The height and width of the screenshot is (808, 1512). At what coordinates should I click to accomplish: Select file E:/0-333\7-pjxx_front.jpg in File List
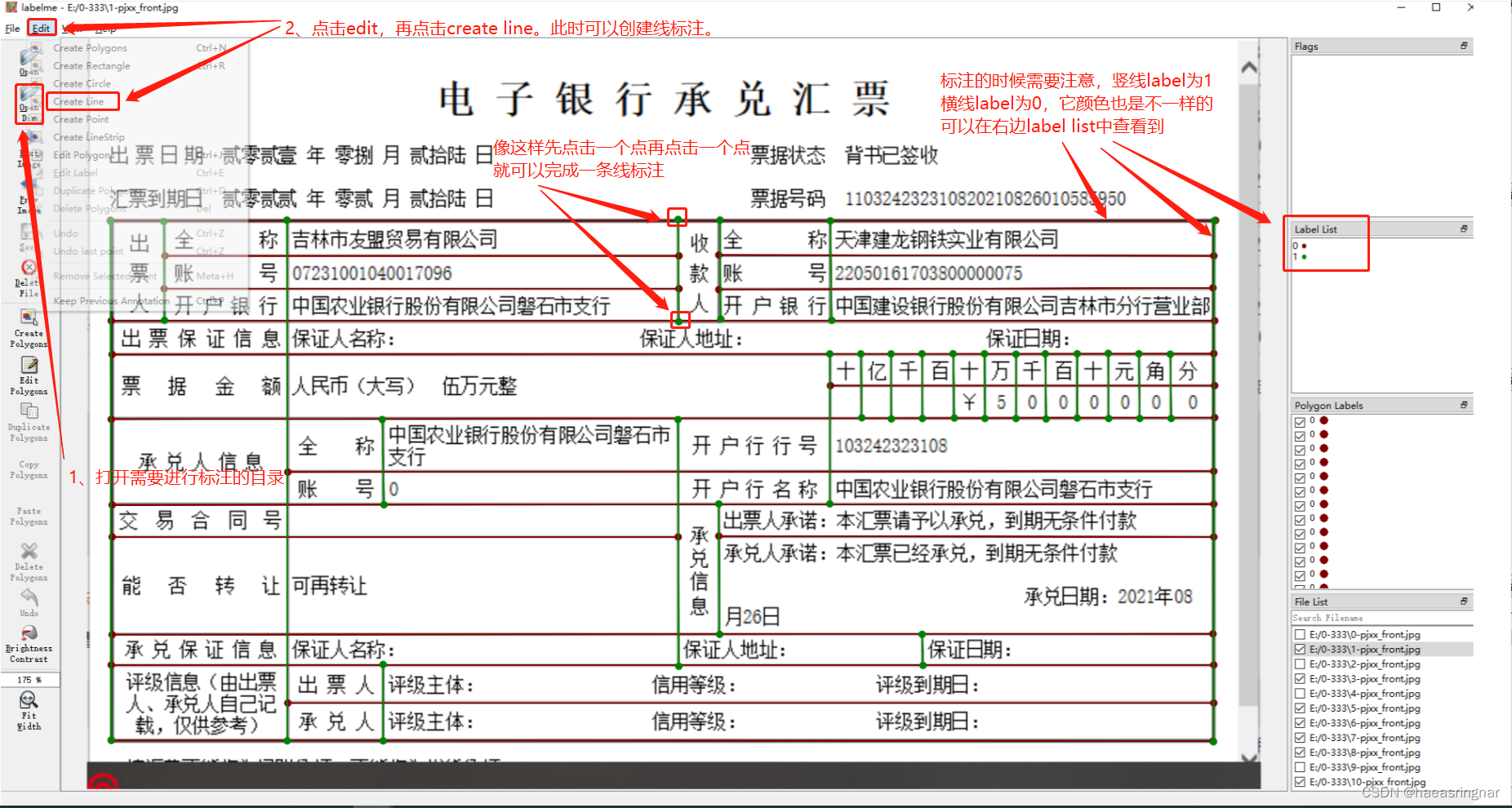(1365, 737)
